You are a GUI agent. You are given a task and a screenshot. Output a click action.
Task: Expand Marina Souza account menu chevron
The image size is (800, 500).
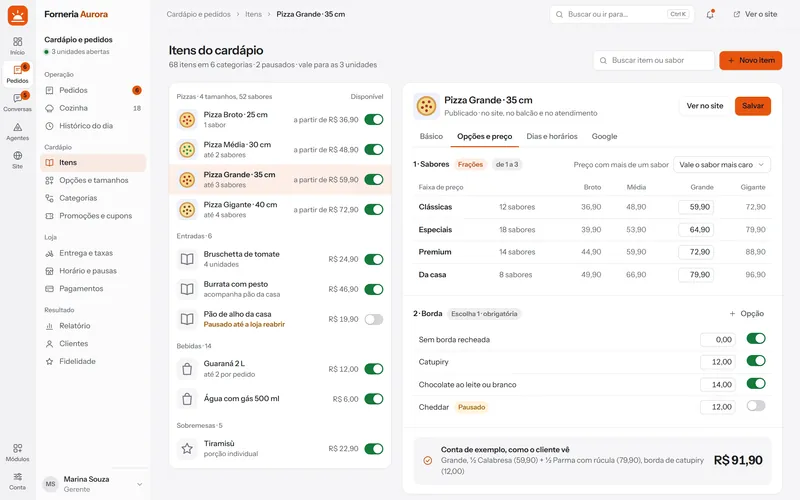click(139, 484)
